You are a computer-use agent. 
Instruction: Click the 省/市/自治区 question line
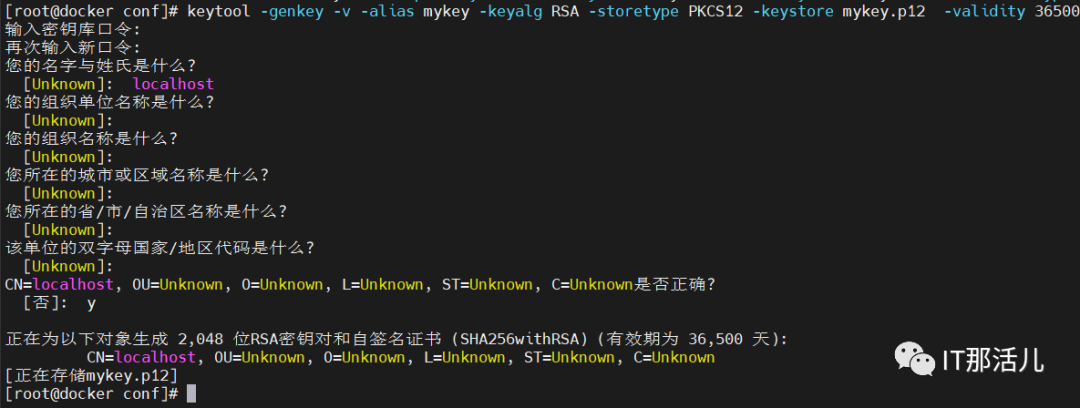[145, 211]
